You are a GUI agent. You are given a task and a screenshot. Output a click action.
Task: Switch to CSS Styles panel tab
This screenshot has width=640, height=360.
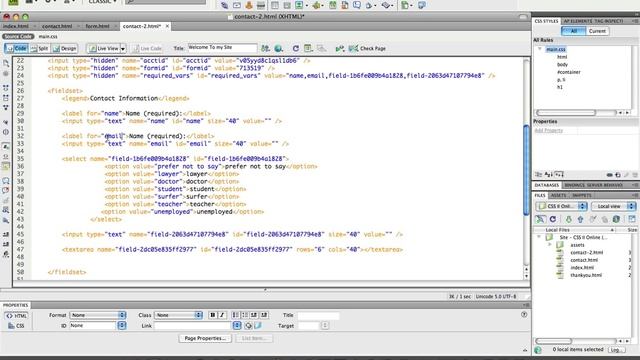click(546, 21)
